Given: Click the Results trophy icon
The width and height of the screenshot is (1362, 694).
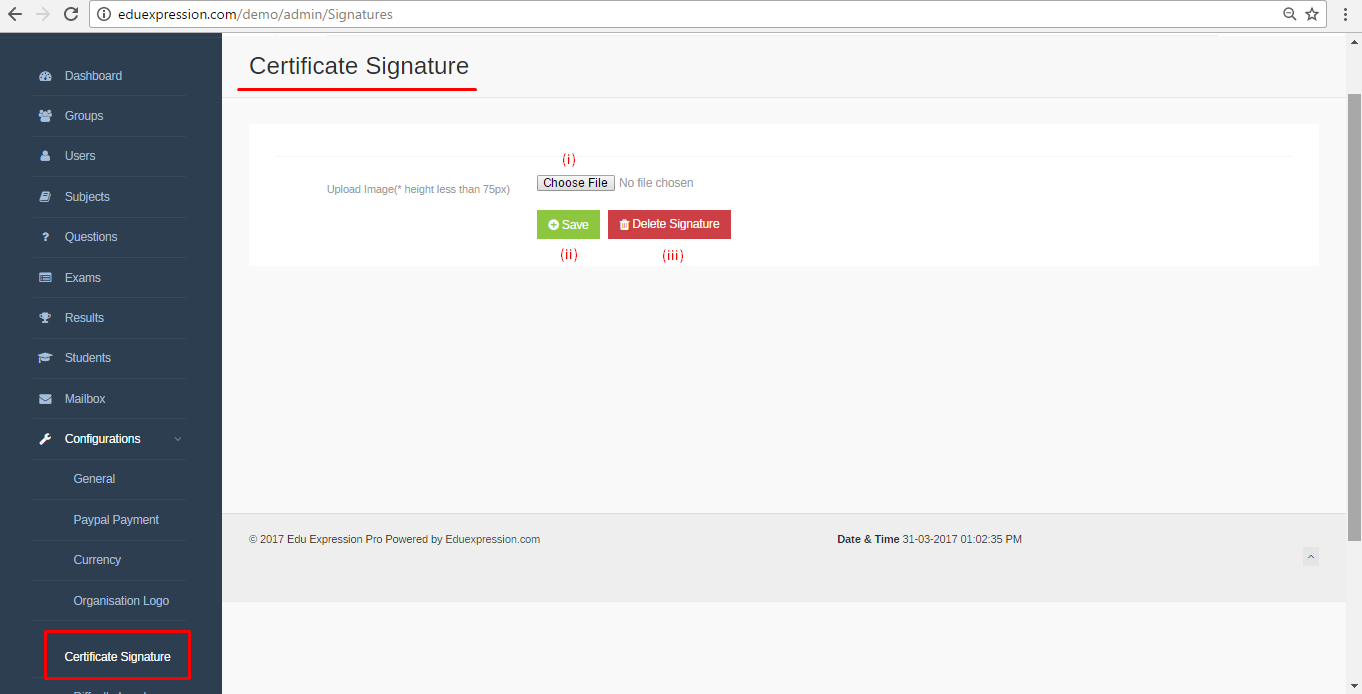Looking at the screenshot, I should 45,318.
